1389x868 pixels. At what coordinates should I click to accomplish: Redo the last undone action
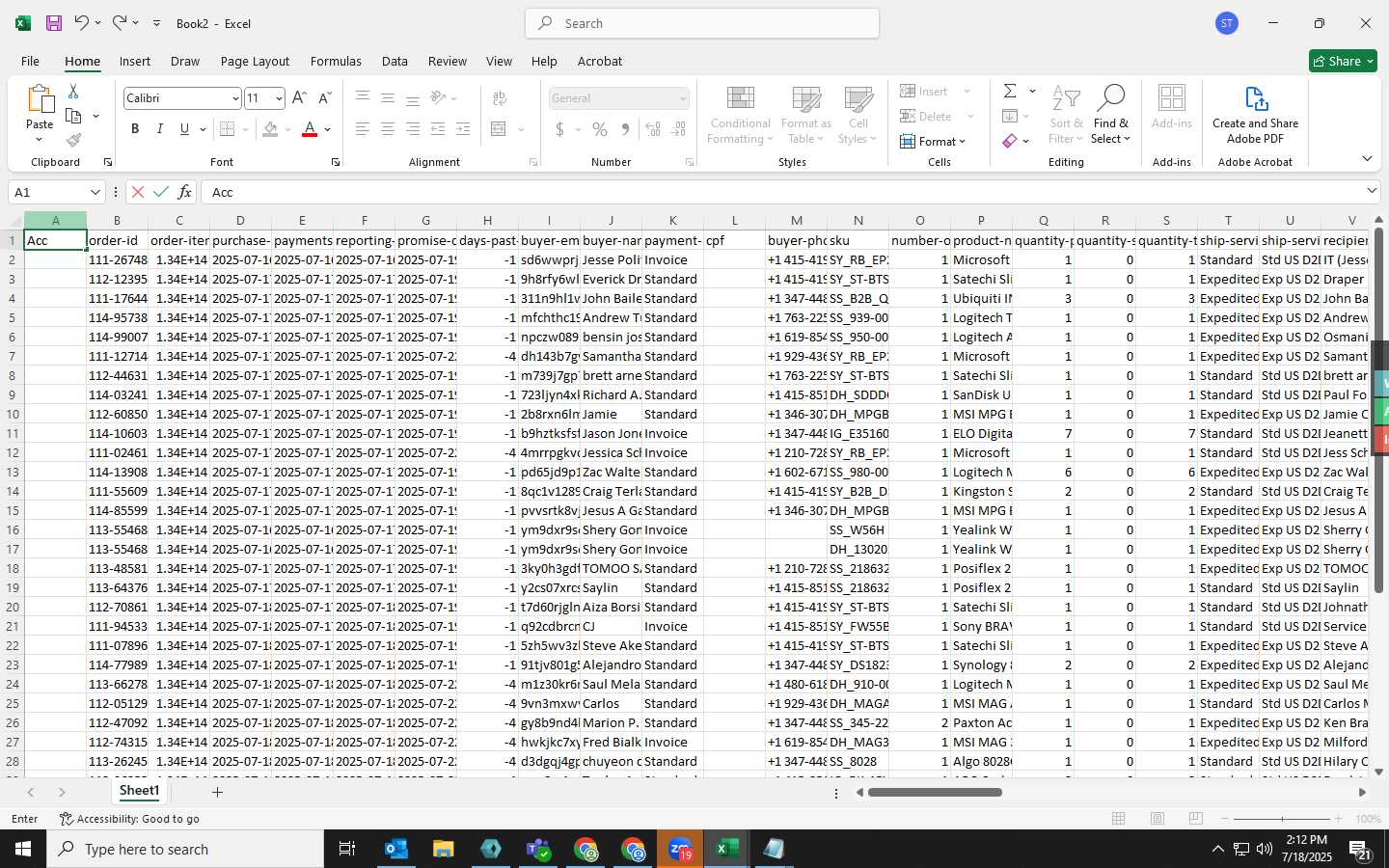click(x=119, y=23)
